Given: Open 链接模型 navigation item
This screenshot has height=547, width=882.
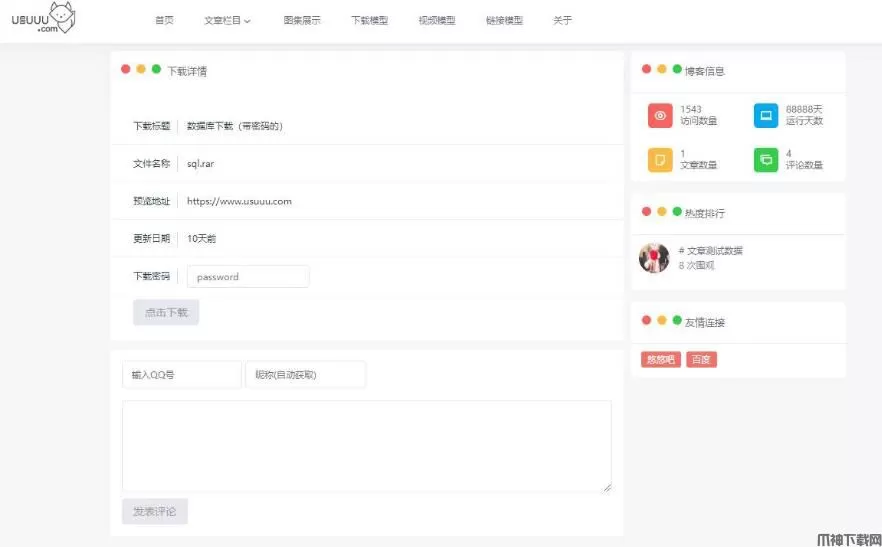Looking at the screenshot, I should click(x=505, y=20).
